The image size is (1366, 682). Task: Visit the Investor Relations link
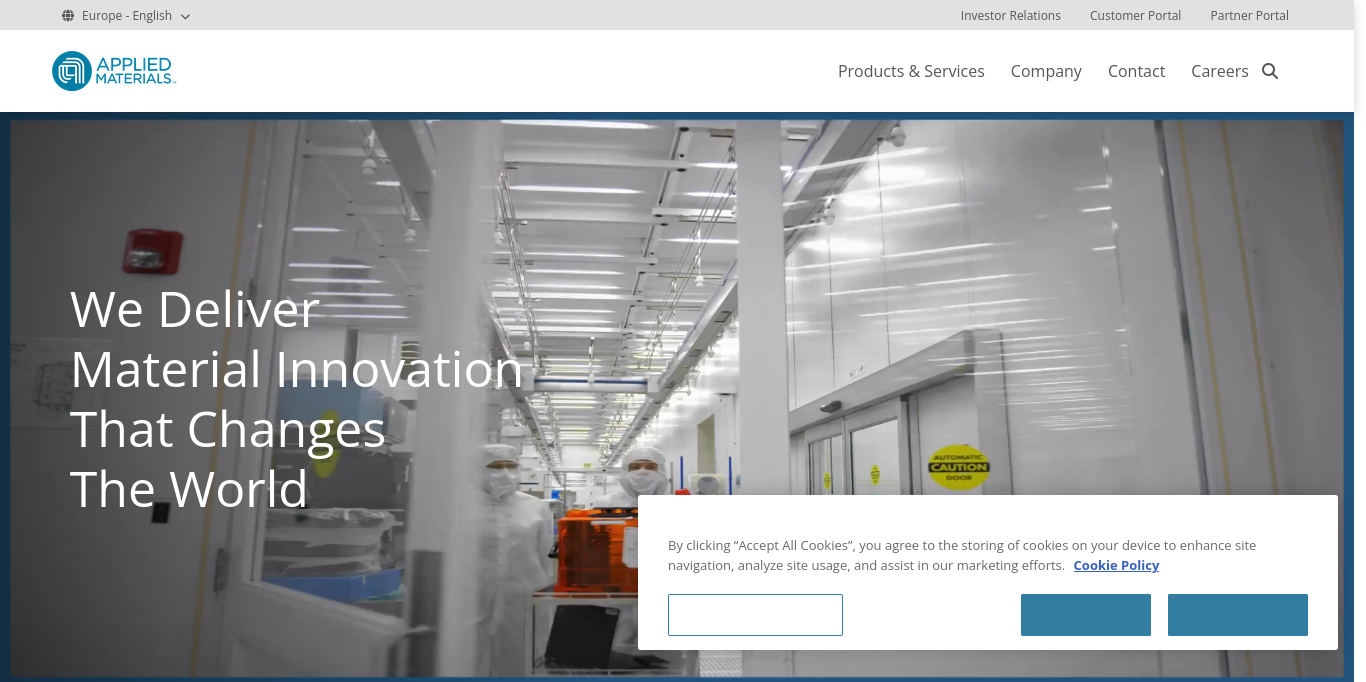1010,16
